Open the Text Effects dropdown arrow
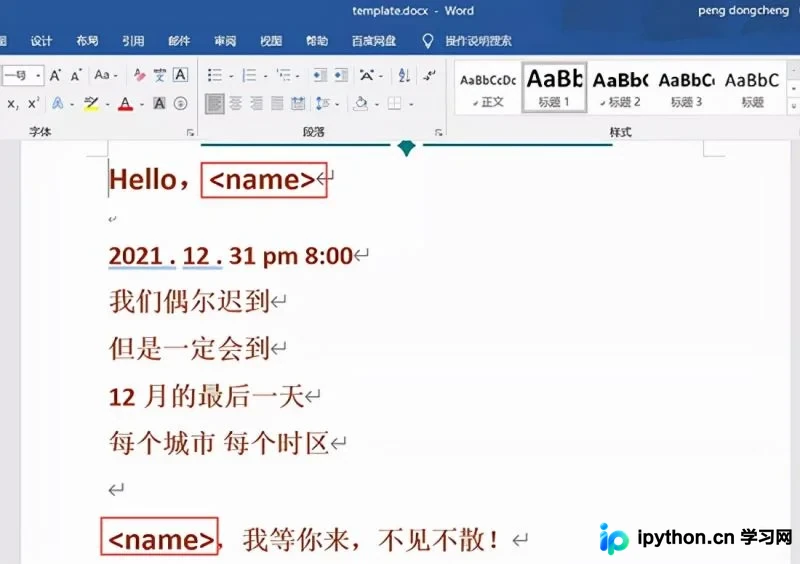 pos(72,105)
